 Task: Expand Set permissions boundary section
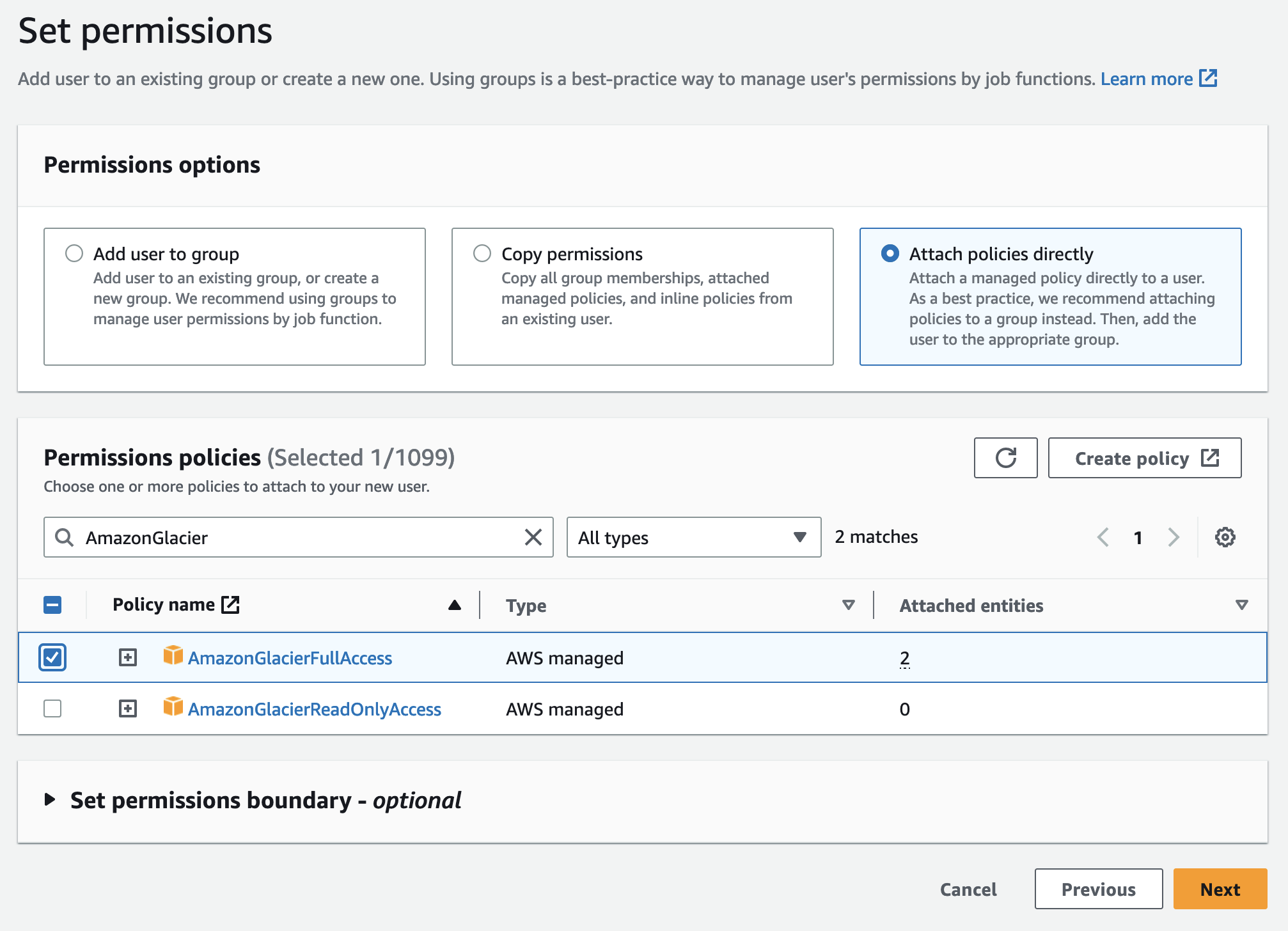point(50,800)
